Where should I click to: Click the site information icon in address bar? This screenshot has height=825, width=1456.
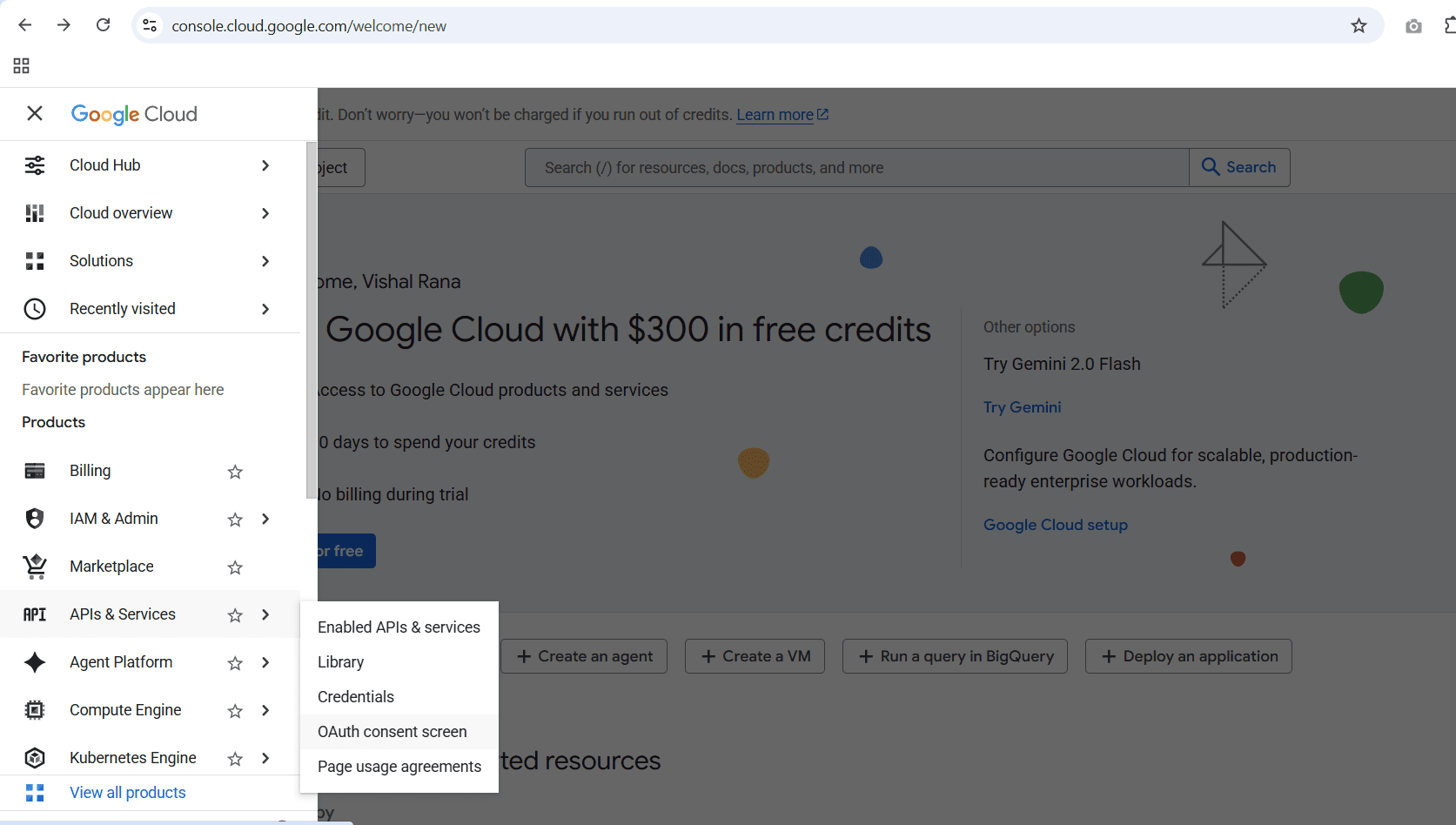point(150,26)
